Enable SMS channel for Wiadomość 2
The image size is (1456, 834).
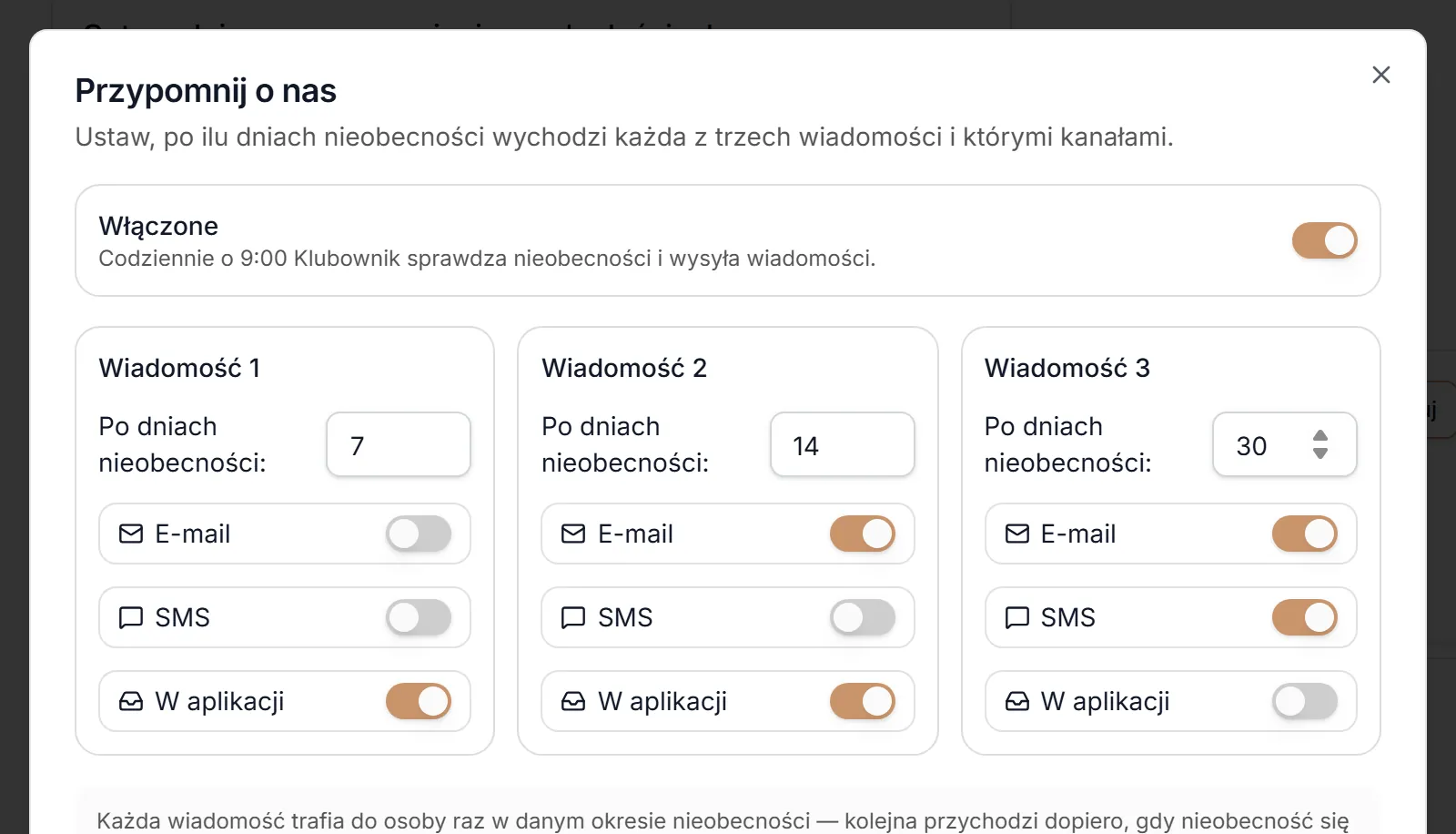[x=862, y=617]
